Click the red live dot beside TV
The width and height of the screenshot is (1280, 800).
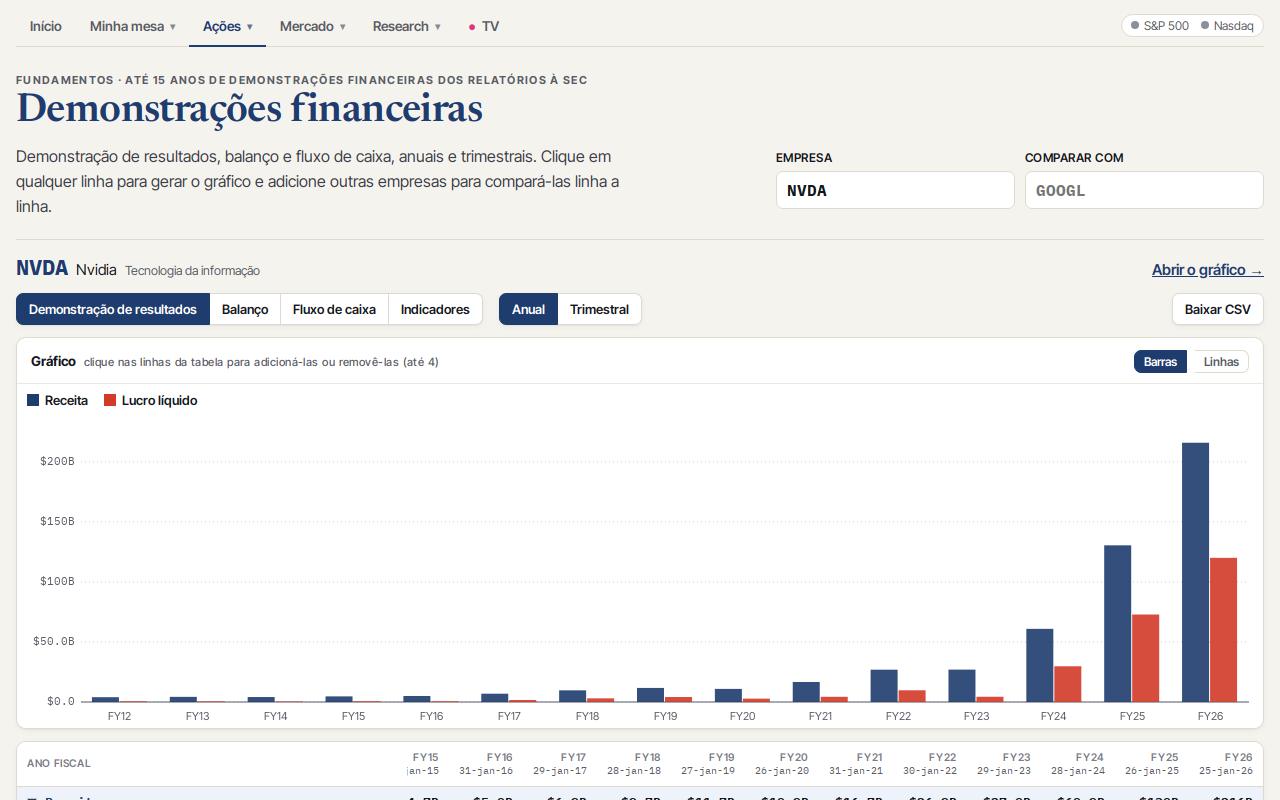472,27
